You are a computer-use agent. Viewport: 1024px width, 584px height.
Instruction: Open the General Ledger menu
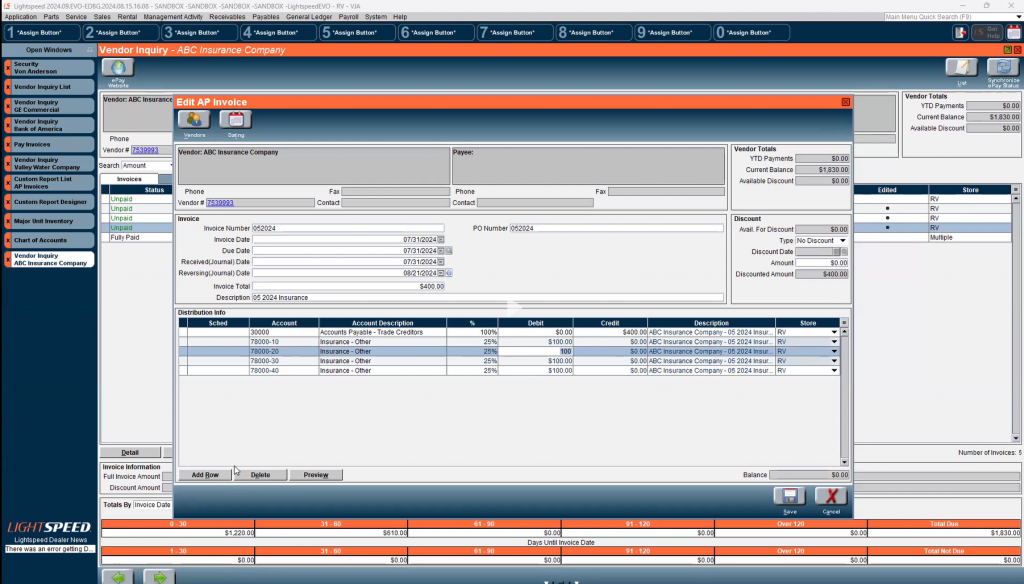[x=309, y=17]
